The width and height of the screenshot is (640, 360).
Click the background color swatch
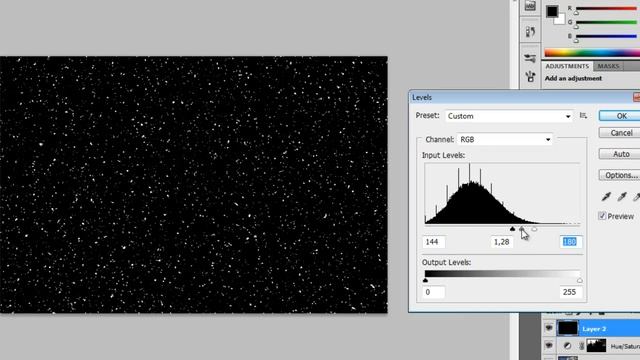pyautogui.click(x=560, y=19)
